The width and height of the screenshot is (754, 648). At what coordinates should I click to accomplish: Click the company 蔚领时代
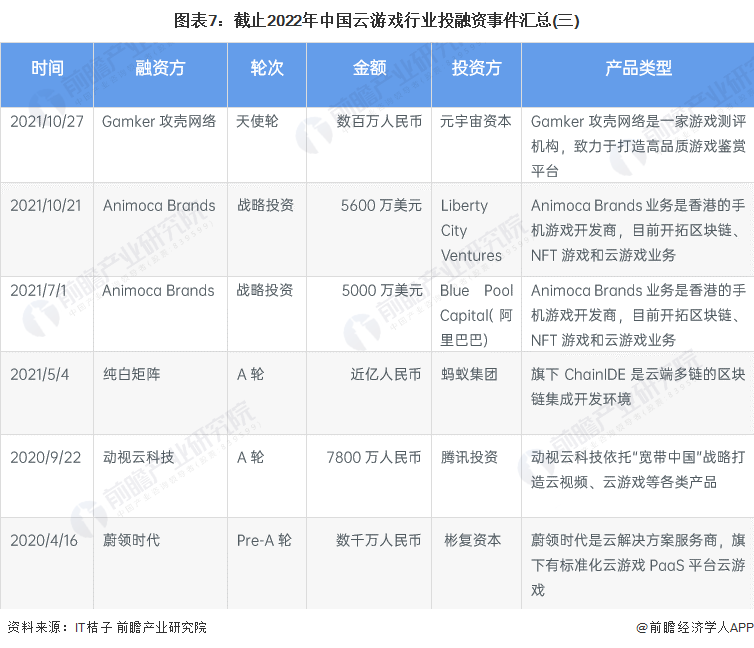[x=131, y=541]
